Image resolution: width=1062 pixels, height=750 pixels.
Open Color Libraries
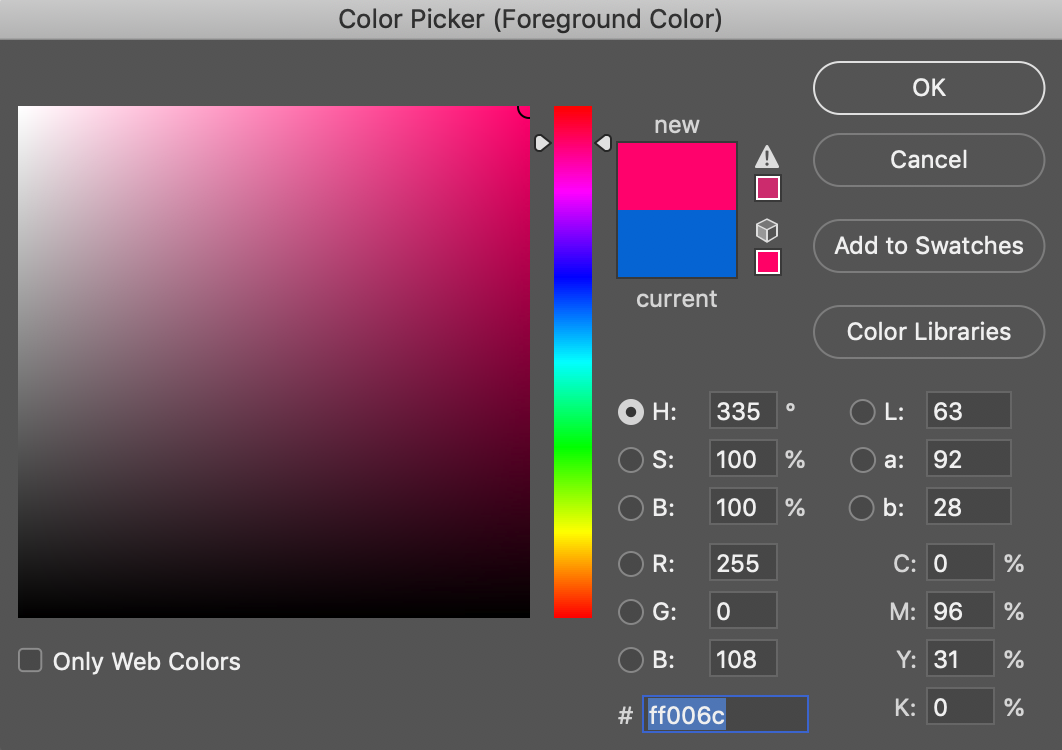pos(928,332)
